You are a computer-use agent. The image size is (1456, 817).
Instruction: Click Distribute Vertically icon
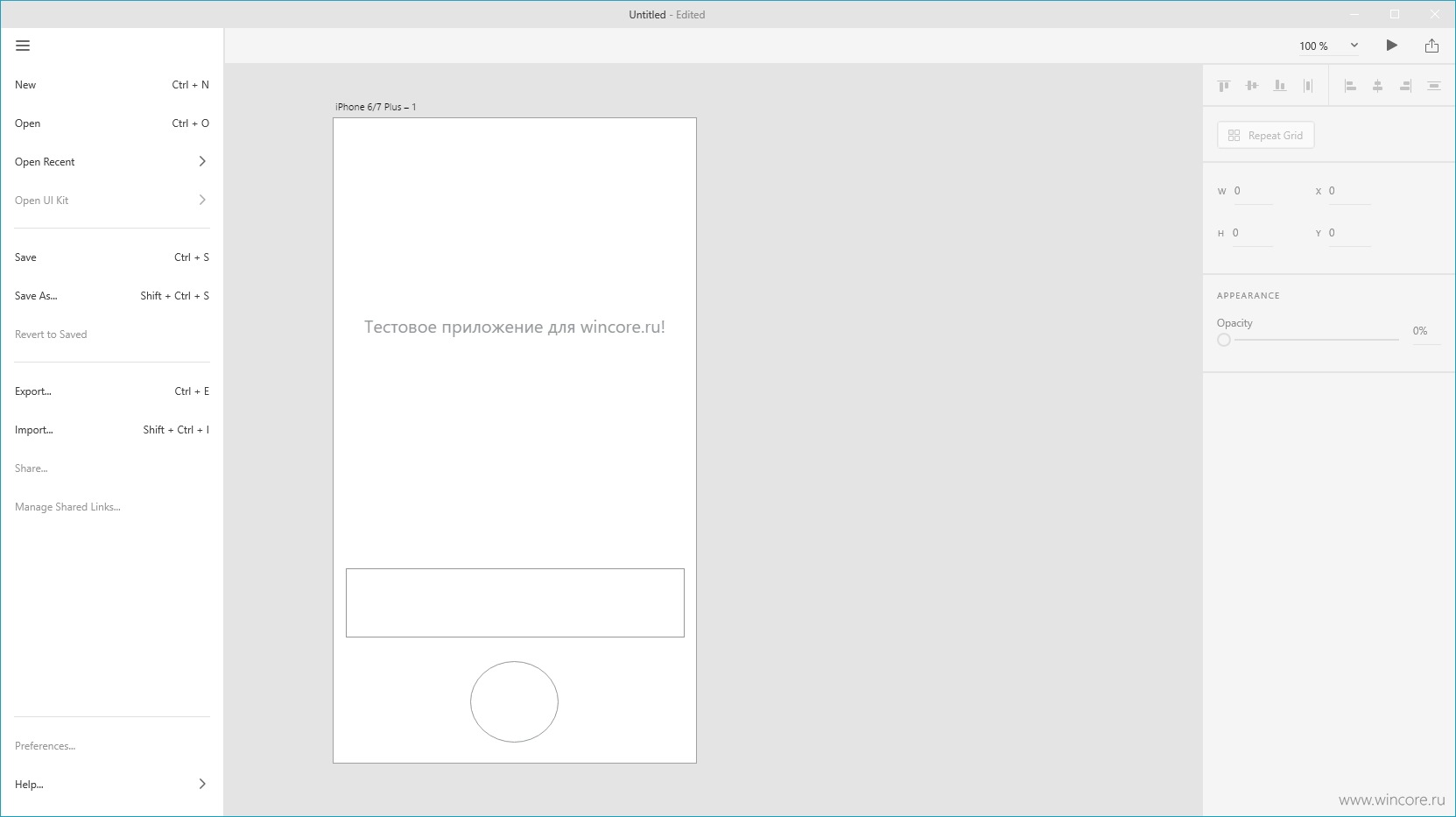click(1434, 86)
